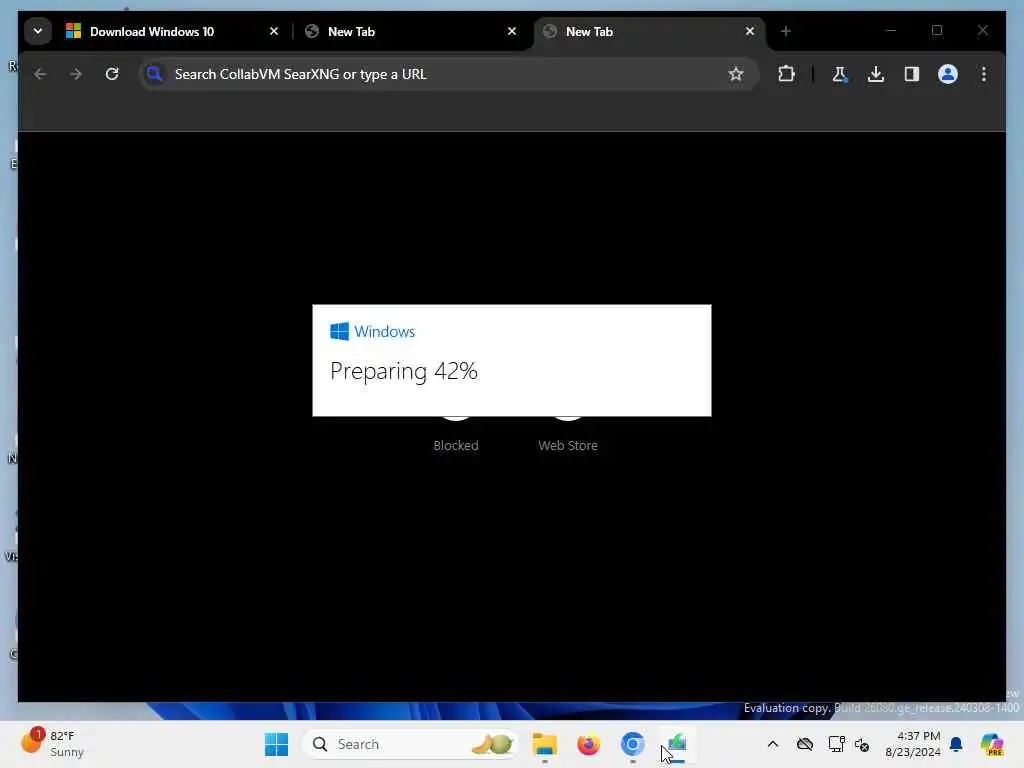1024x768 pixels.
Task: Open the profile avatar menu
Action: pyautogui.click(x=948, y=74)
